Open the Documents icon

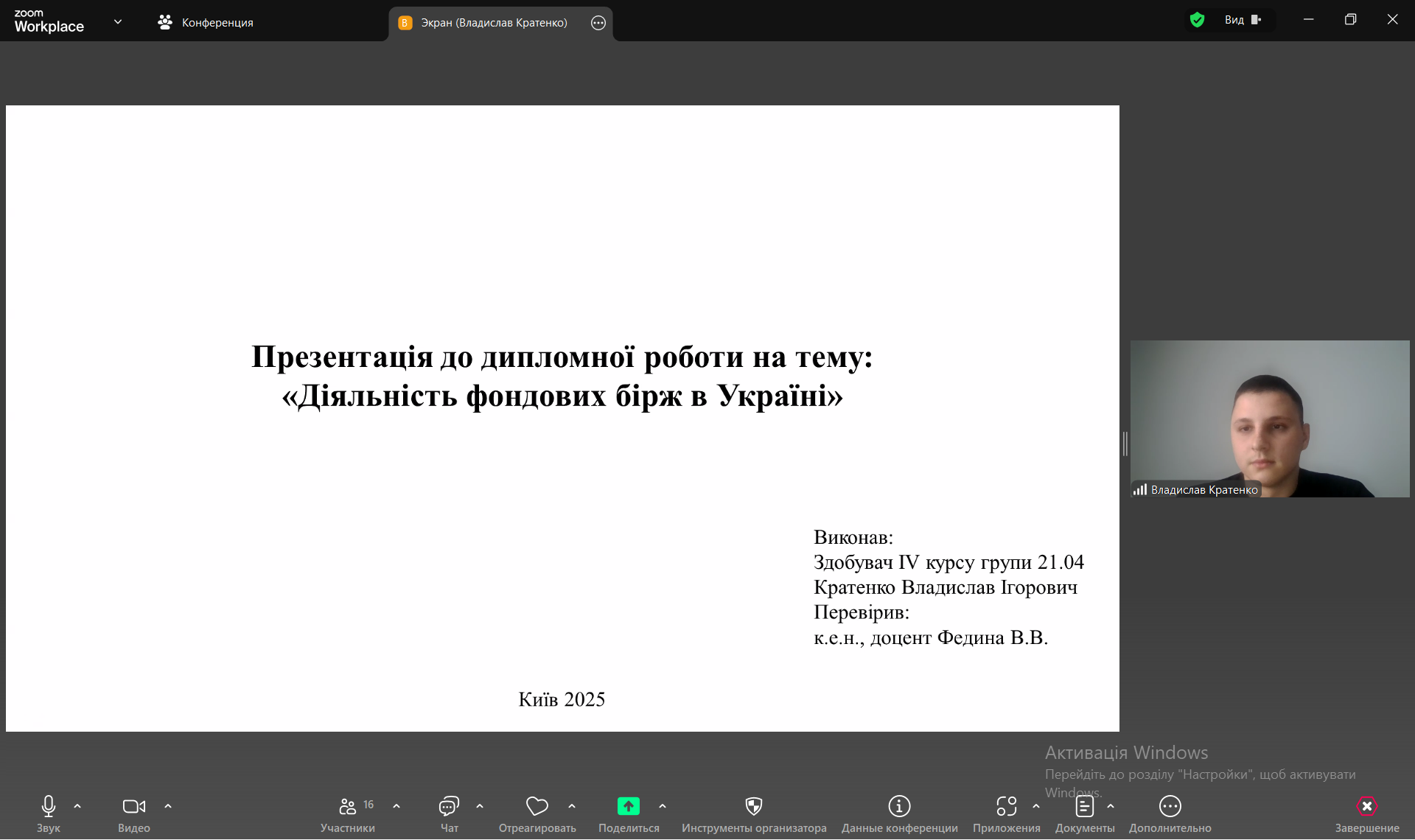coord(1084,807)
